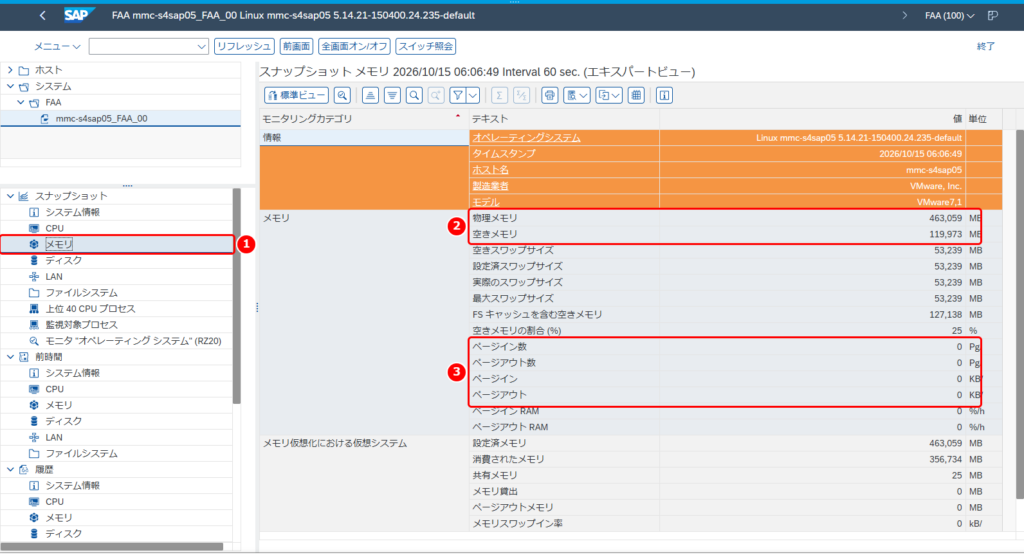Collapse the FAA tree node
The image size is (1024, 555).
tap(21, 103)
